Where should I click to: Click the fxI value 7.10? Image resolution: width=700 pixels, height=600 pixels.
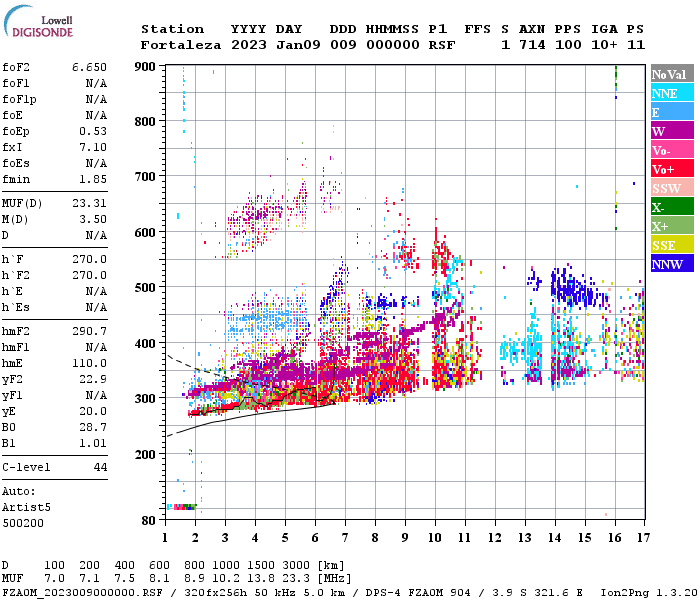[93, 147]
